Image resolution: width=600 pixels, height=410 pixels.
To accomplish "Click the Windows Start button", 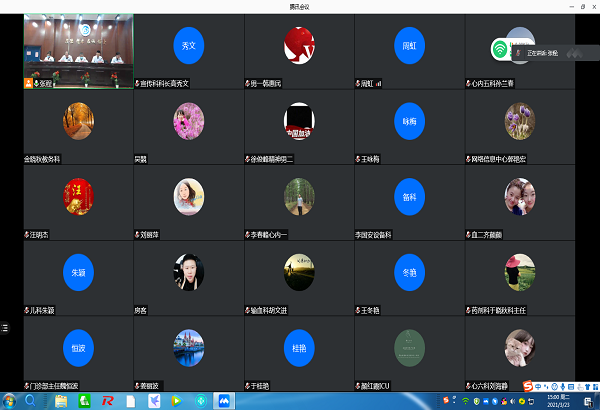I will (x=8, y=401).
